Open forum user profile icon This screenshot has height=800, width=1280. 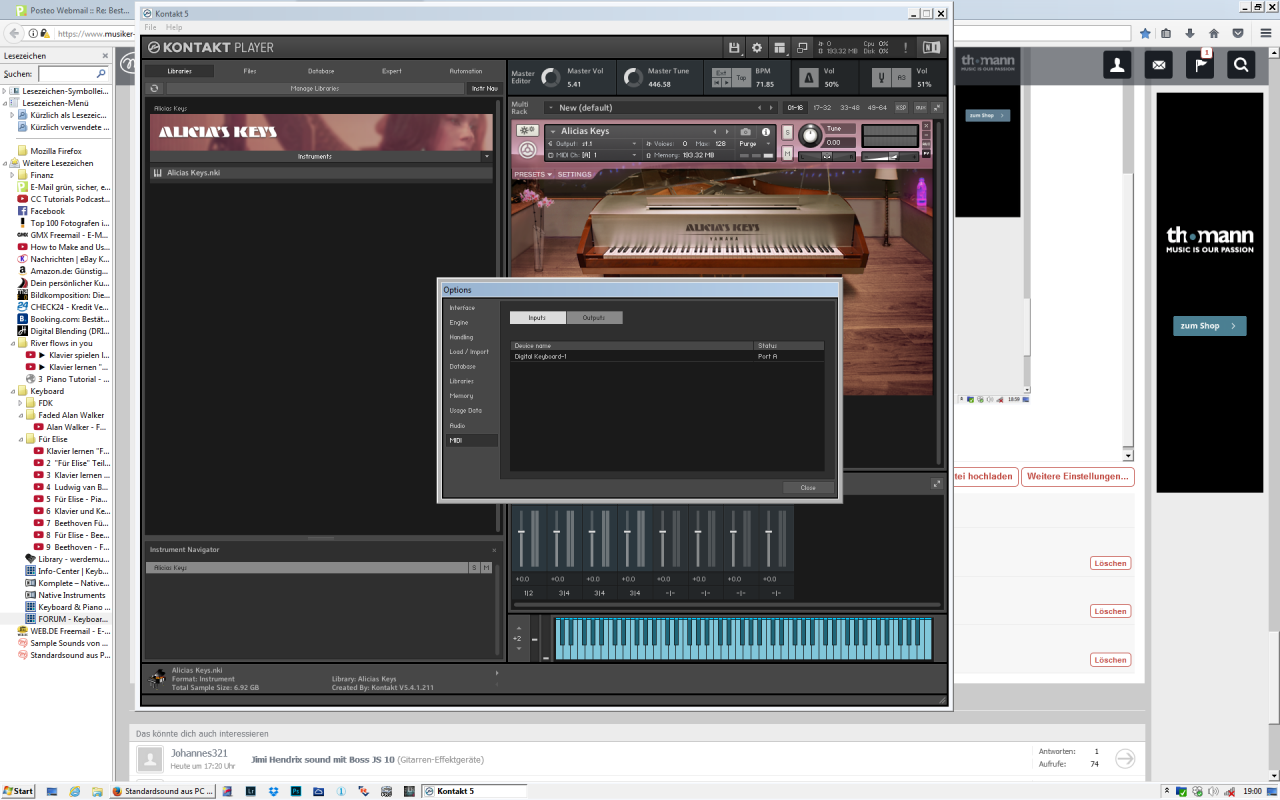(x=1117, y=65)
